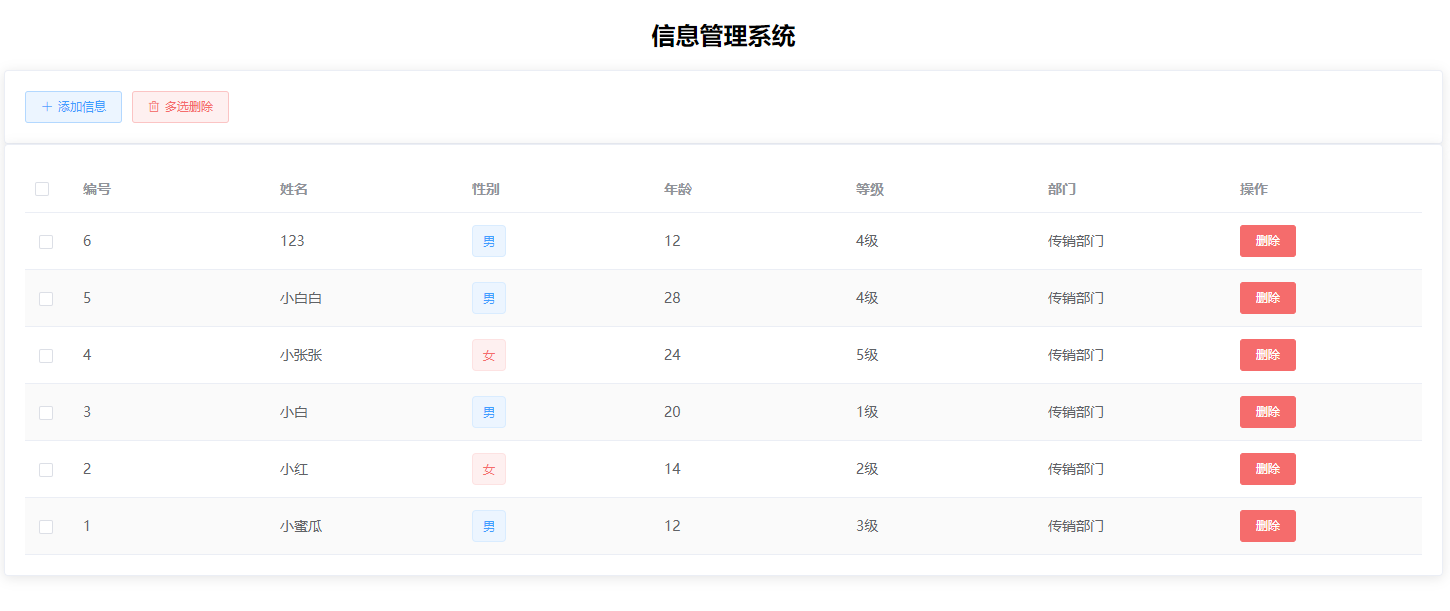Delete the 小张张 record

coord(1267,354)
